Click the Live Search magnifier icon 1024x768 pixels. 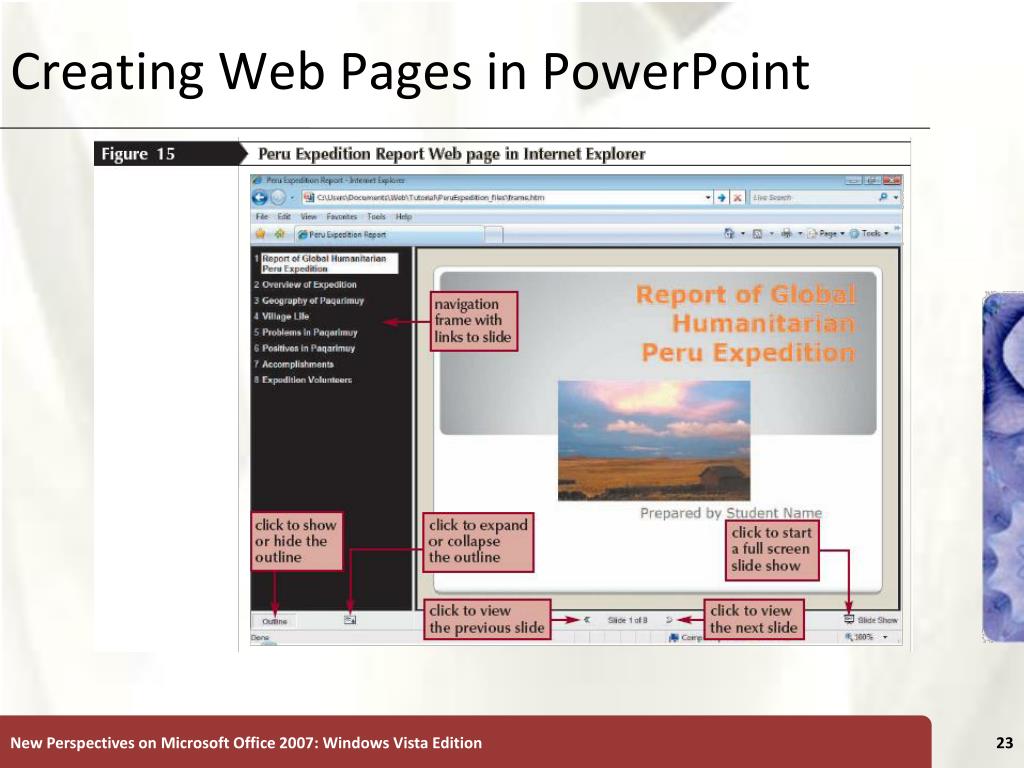click(x=884, y=197)
